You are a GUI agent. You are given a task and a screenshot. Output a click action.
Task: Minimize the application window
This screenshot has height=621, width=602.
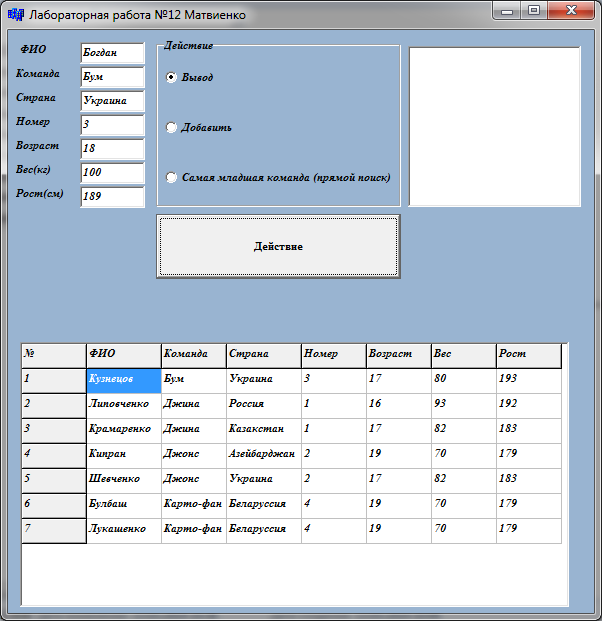point(509,11)
